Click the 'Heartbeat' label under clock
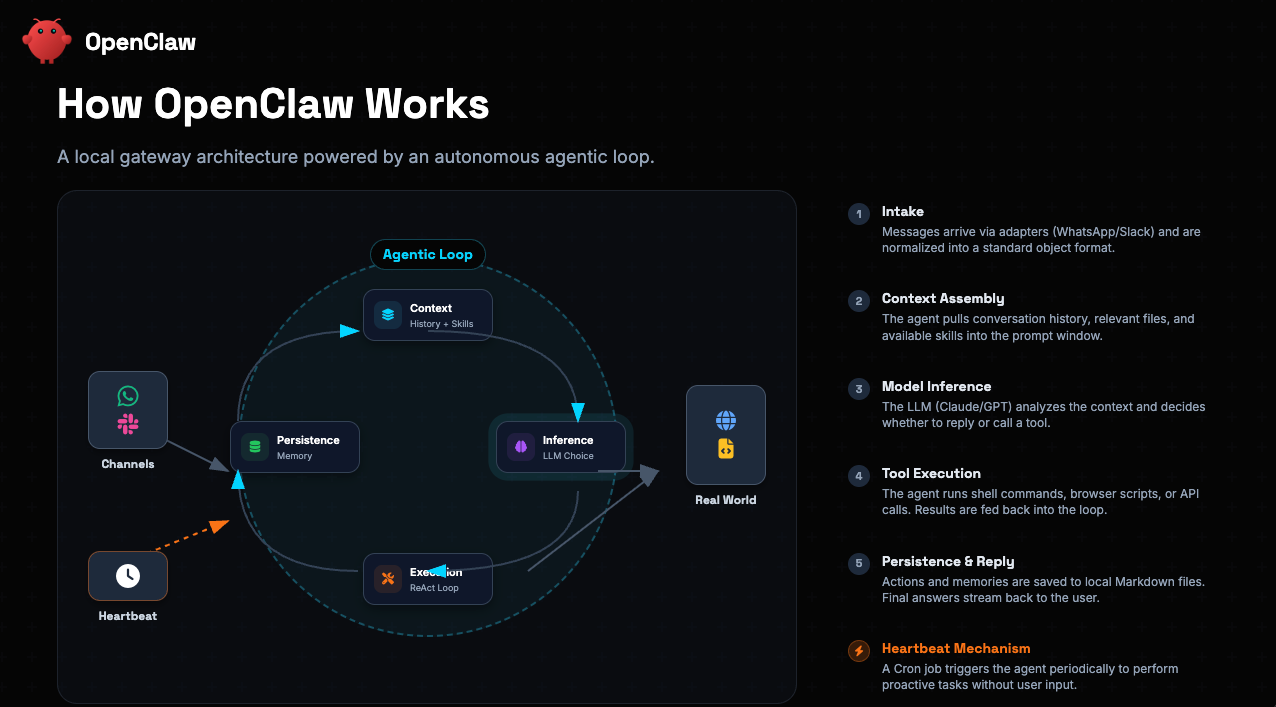This screenshot has width=1276, height=707. pos(128,616)
